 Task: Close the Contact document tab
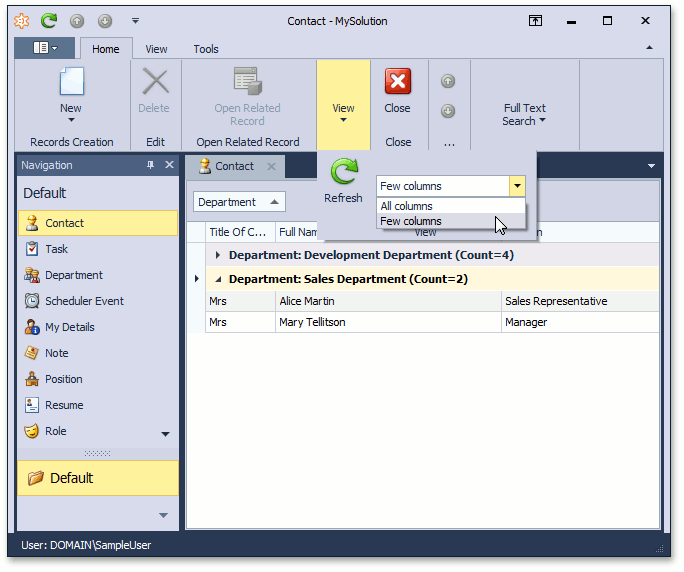(x=271, y=166)
